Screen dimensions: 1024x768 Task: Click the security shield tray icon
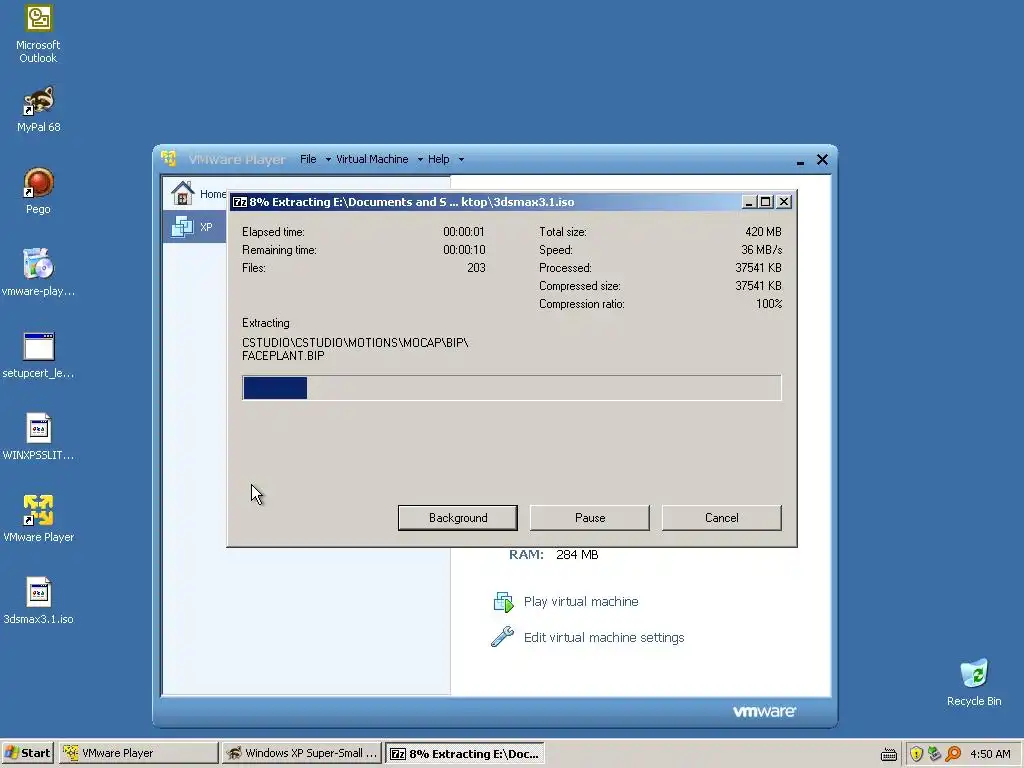coord(916,754)
